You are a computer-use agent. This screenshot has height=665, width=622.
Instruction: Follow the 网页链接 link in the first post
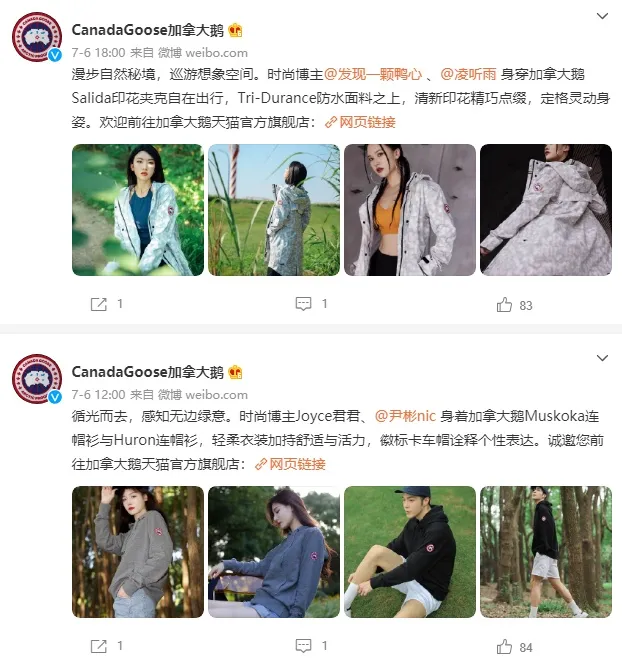pyautogui.click(x=360, y=122)
